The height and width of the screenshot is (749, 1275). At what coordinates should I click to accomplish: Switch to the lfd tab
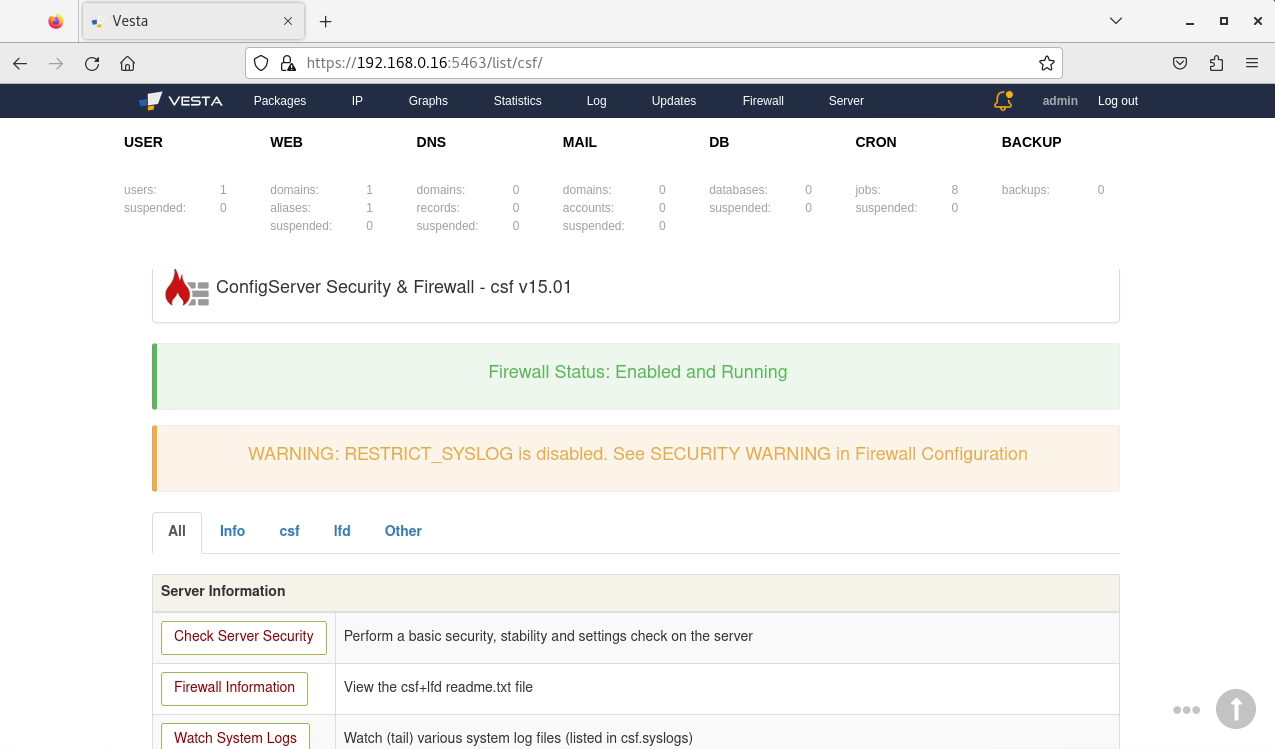point(342,531)
